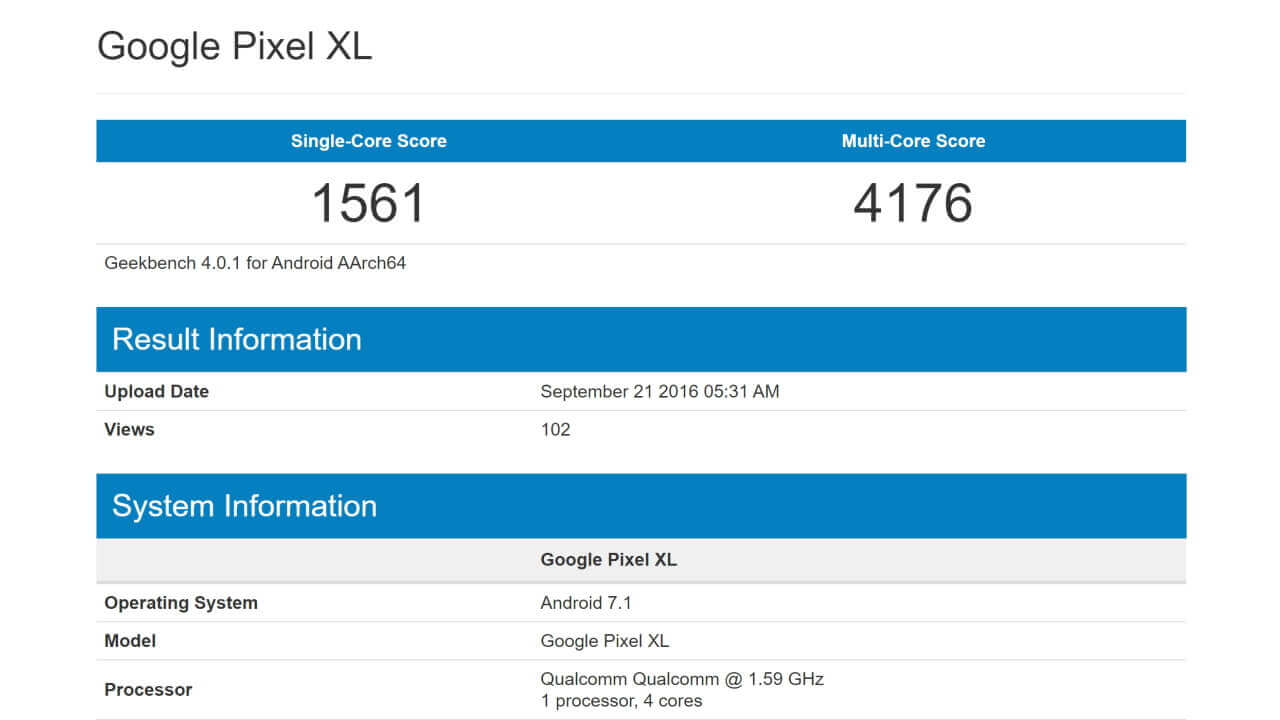Click the Operating System row label
This screenshot has height=720, width=1280.
(181, 602)
